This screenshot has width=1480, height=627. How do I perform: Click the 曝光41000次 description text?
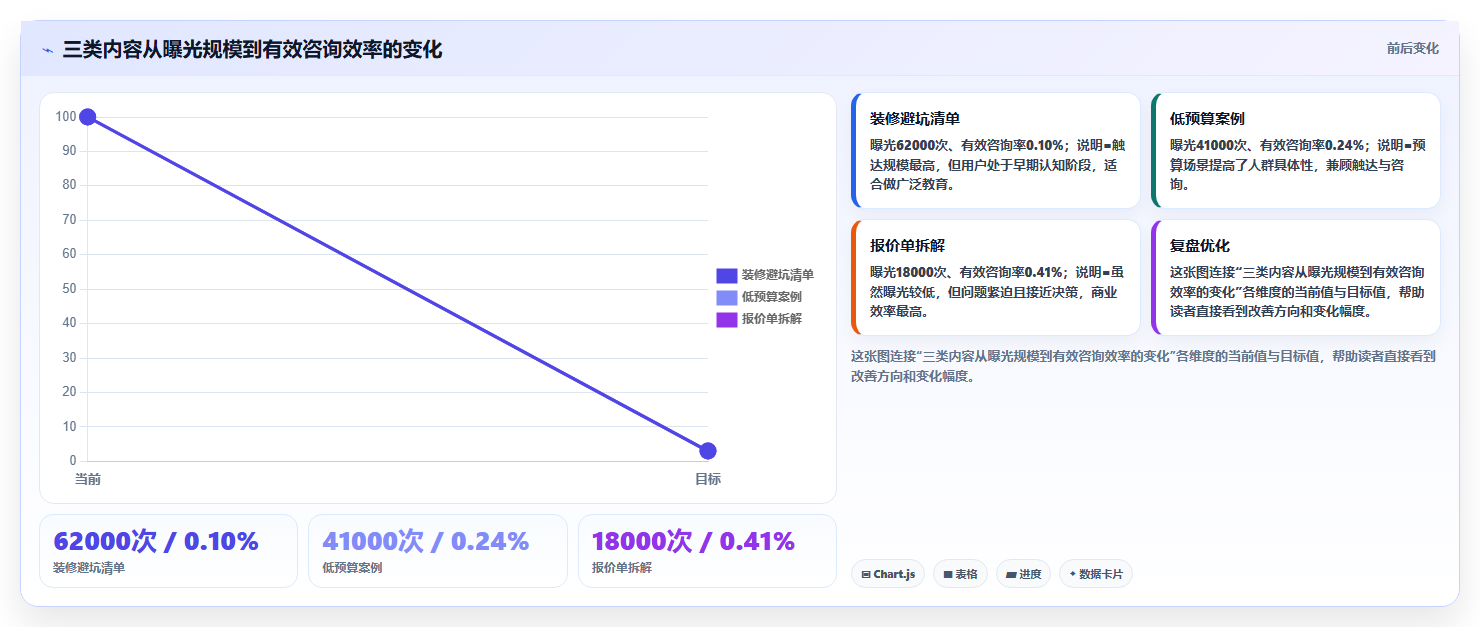pos(1298,165)
